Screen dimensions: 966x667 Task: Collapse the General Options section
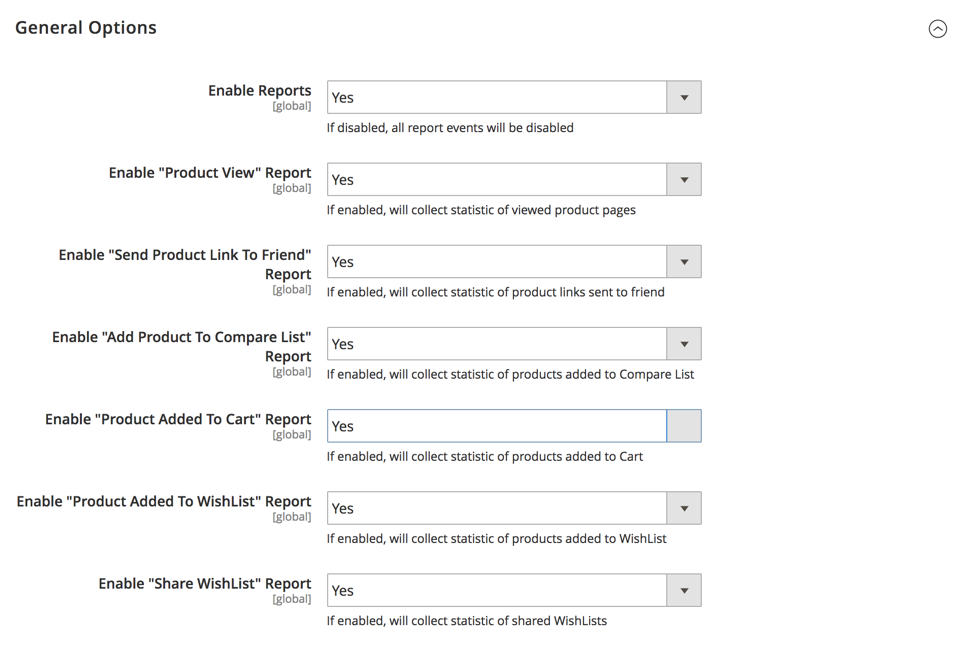[x=938, y=29]
